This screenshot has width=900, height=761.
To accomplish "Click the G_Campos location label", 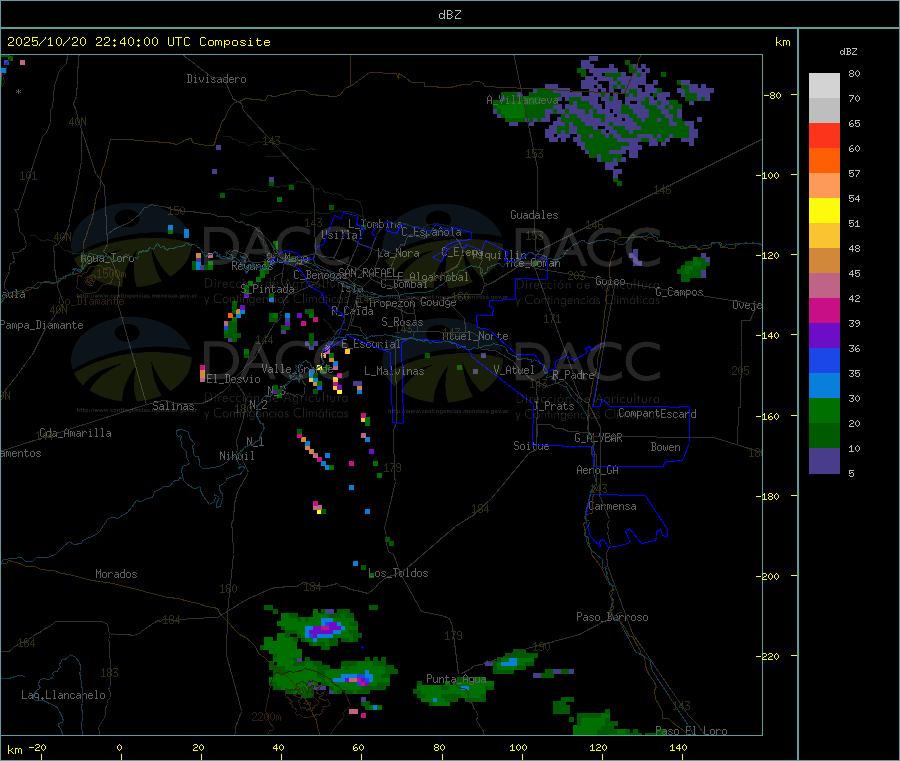I will [x=679, y=292].
